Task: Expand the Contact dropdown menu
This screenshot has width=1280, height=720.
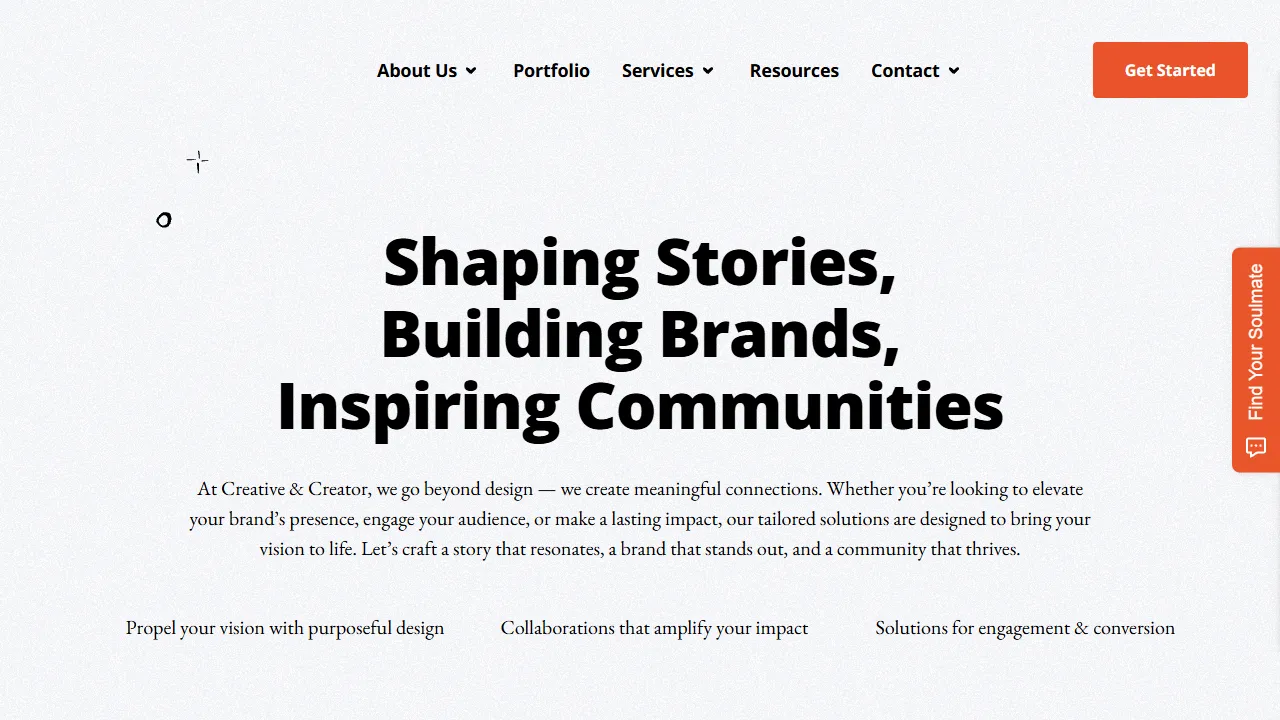Action: tap(905, 70)
